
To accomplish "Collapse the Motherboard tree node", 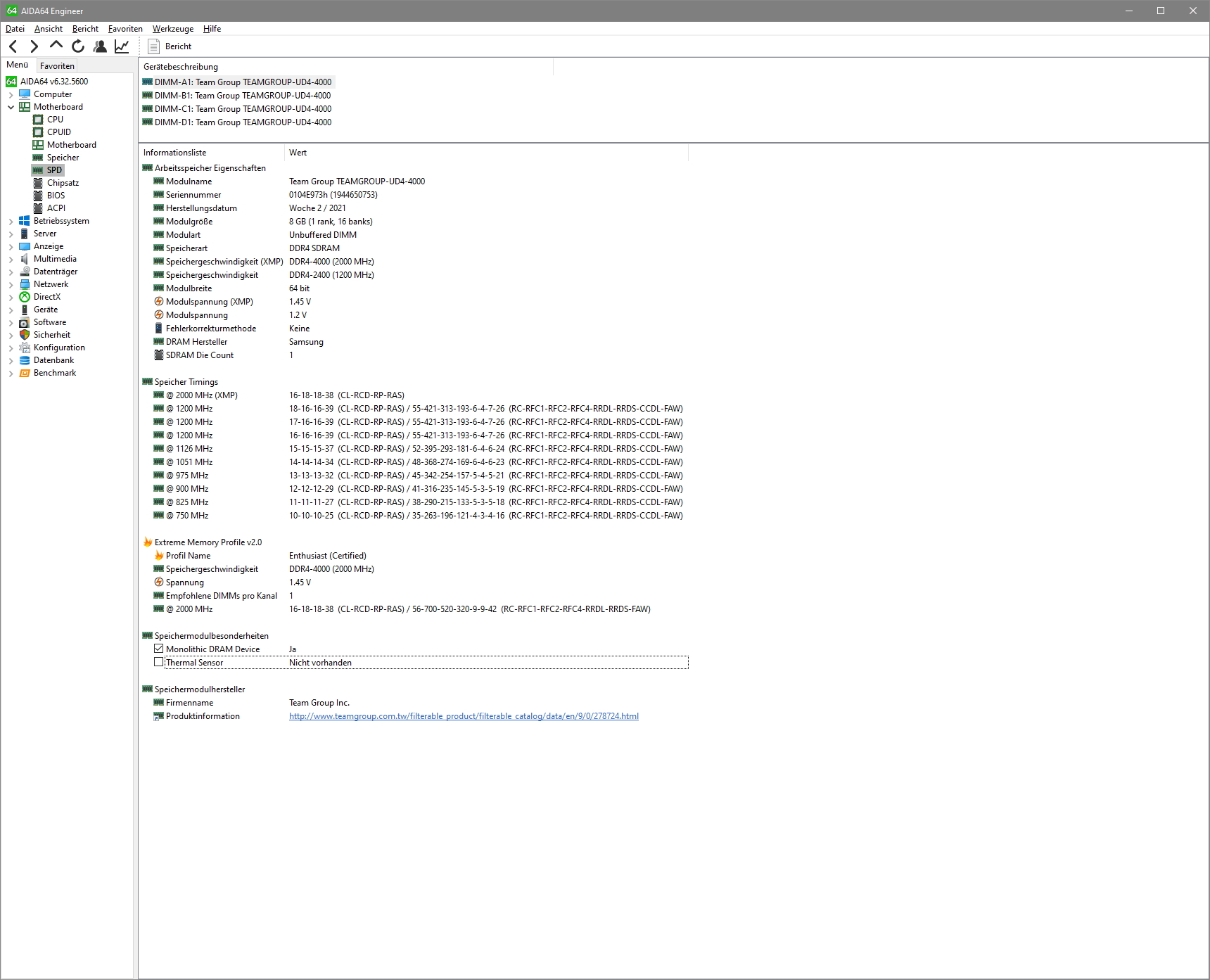I will (x=10, y=106).
